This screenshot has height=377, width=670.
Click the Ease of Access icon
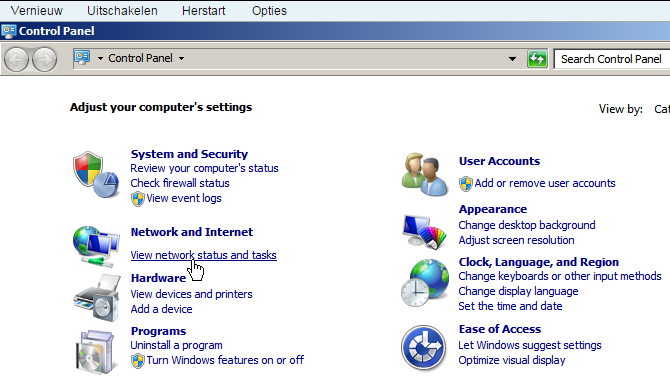point(423,348)
